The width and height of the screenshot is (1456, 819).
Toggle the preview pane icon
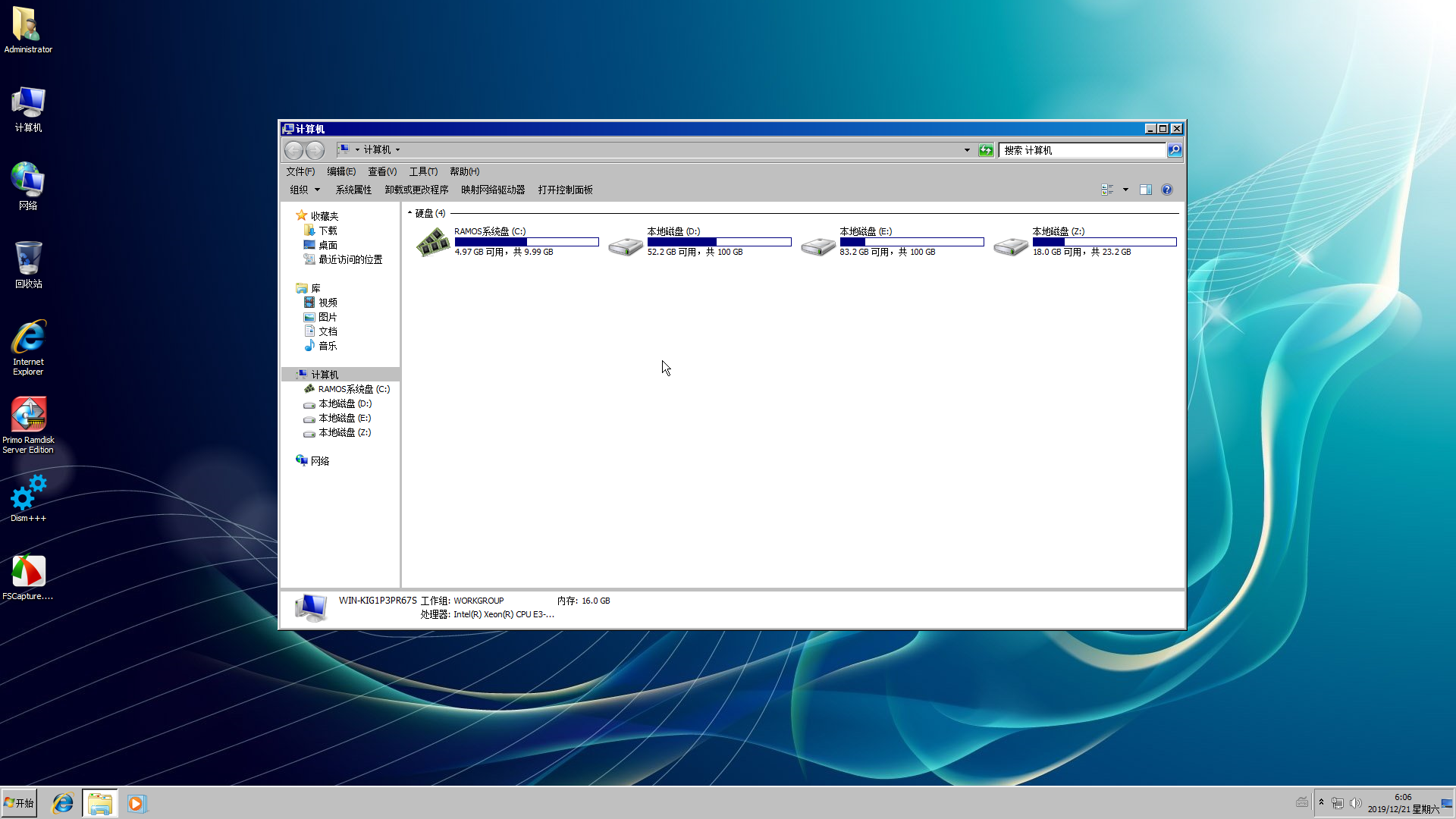1146,190
